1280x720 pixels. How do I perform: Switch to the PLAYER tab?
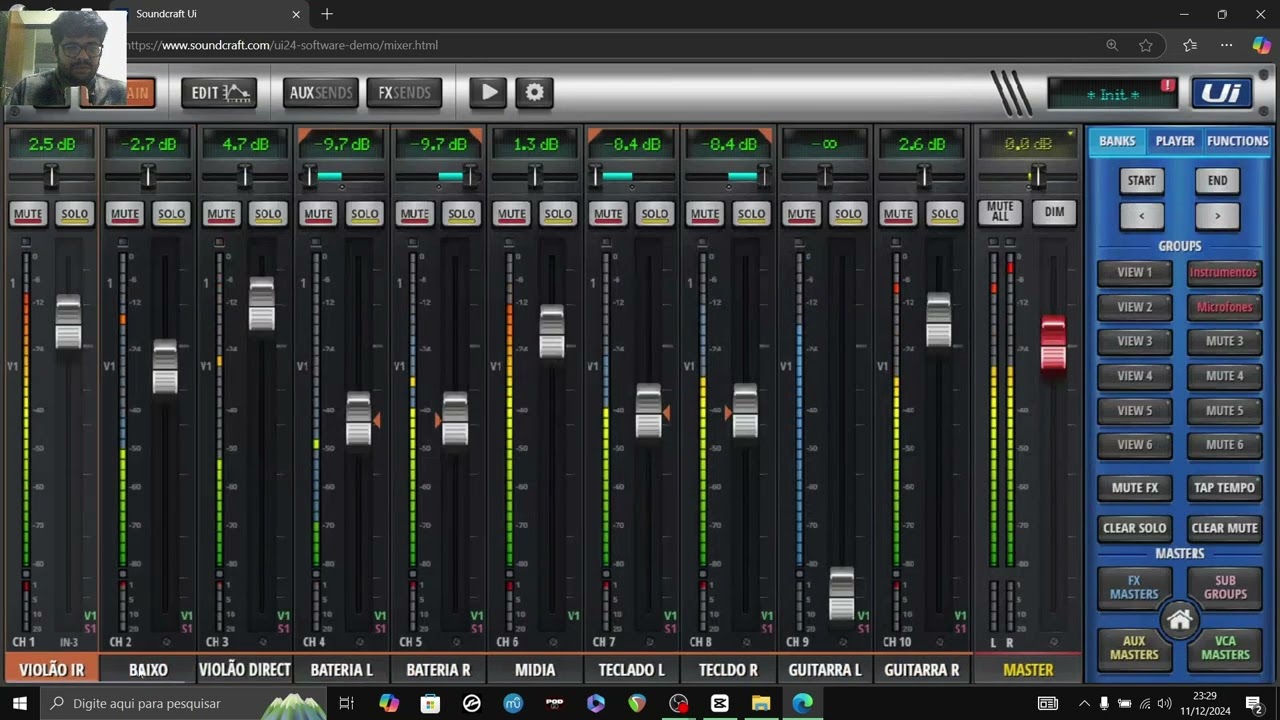point(1175,141)
